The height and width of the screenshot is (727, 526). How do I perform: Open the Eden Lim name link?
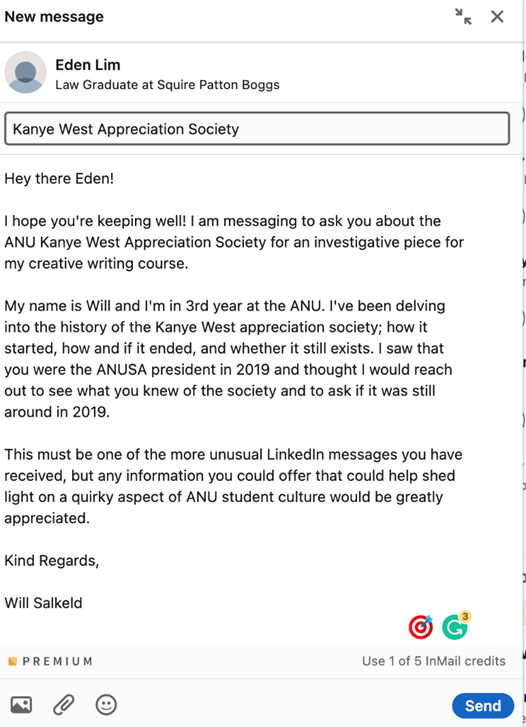point(88,65)
